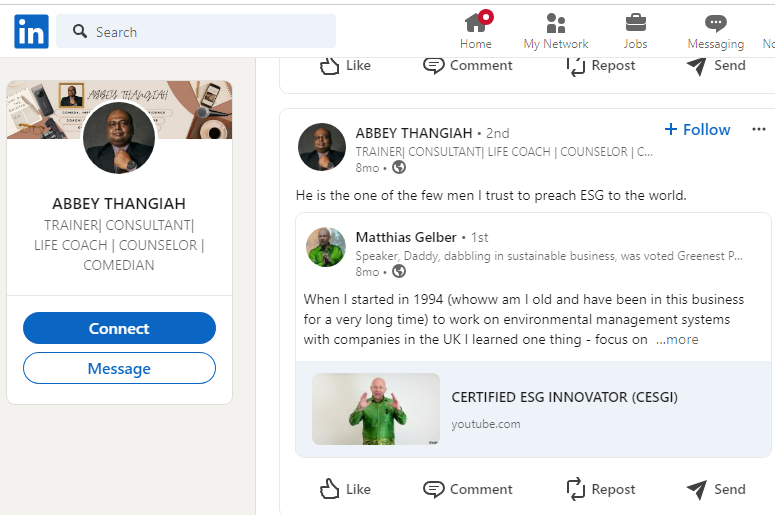Message Abbey Thangiah from sidebar card
This screenshot has height=515, width=775.
click(119, 368)
